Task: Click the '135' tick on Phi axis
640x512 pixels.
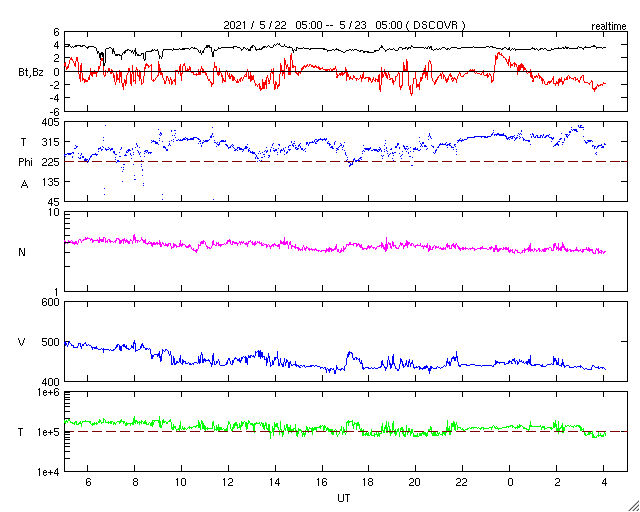Action: (x=51, y=182)
